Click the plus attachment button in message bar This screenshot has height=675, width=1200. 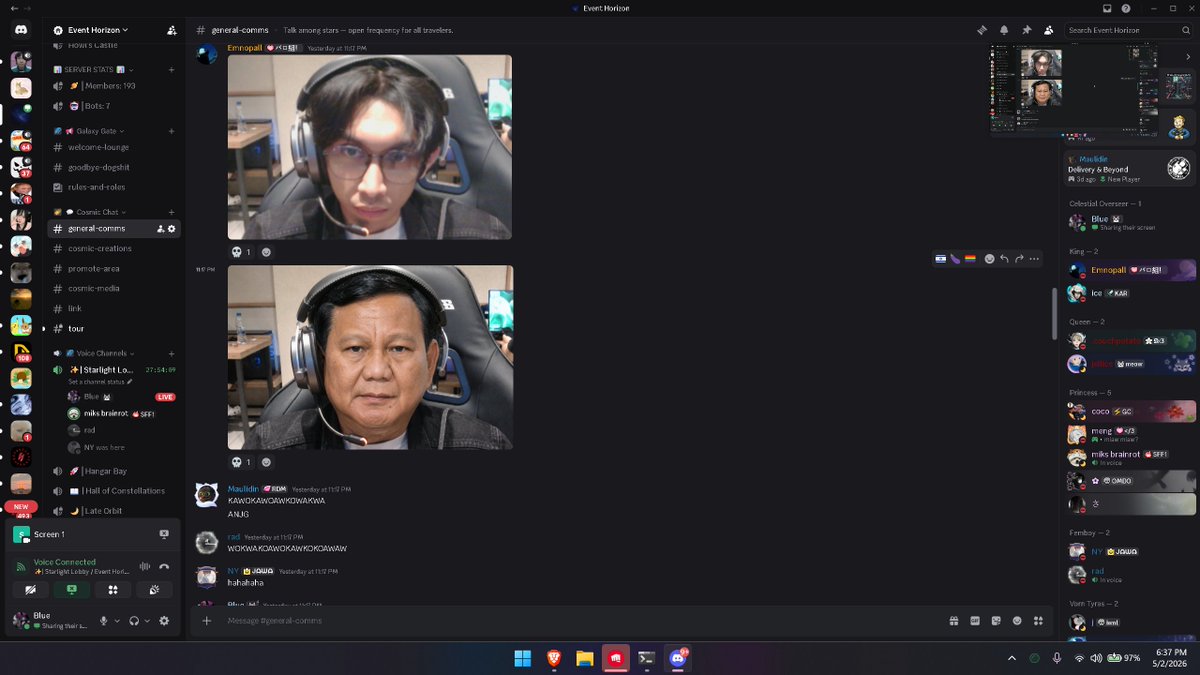pos(207,621)
